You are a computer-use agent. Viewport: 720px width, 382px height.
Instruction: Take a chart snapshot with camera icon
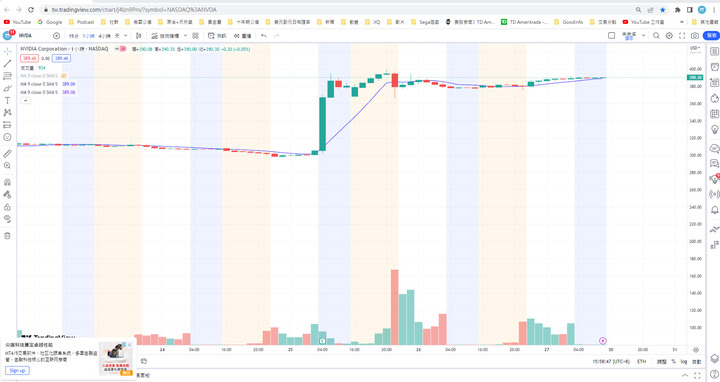(x=695, y=35)
